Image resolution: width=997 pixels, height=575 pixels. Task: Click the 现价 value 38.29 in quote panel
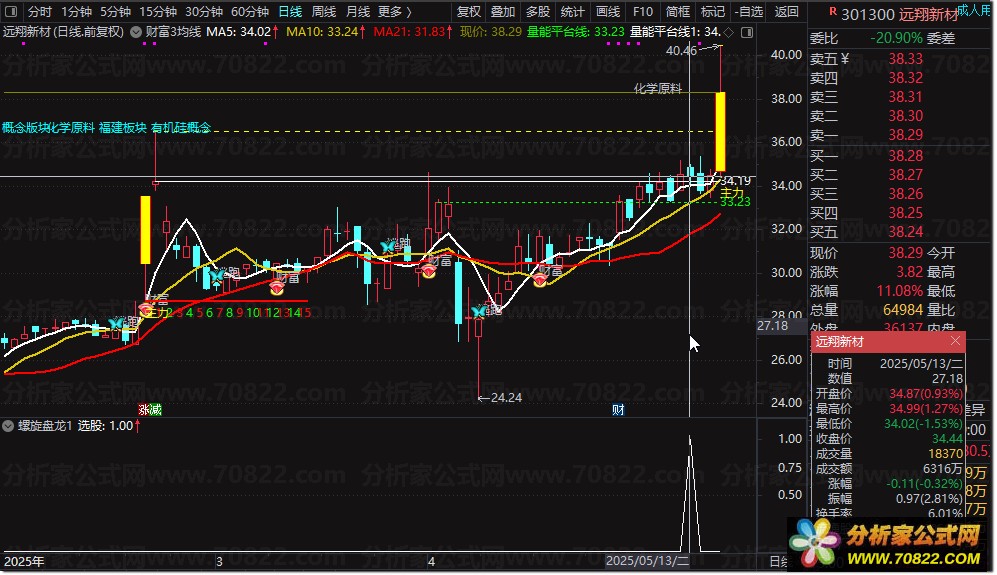pyautogui.click(x=905, y=253)
